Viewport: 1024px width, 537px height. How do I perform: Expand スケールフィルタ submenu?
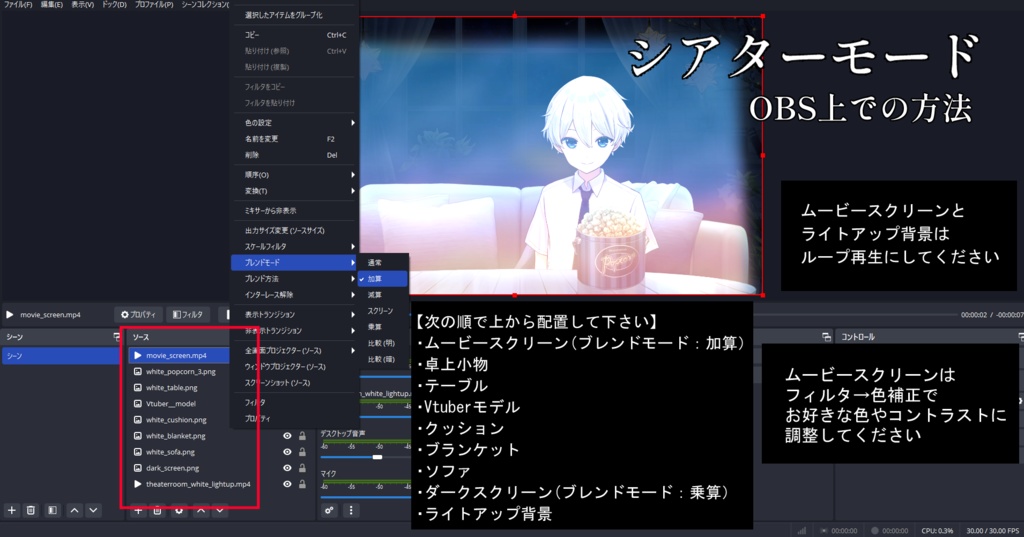[295, 247]
